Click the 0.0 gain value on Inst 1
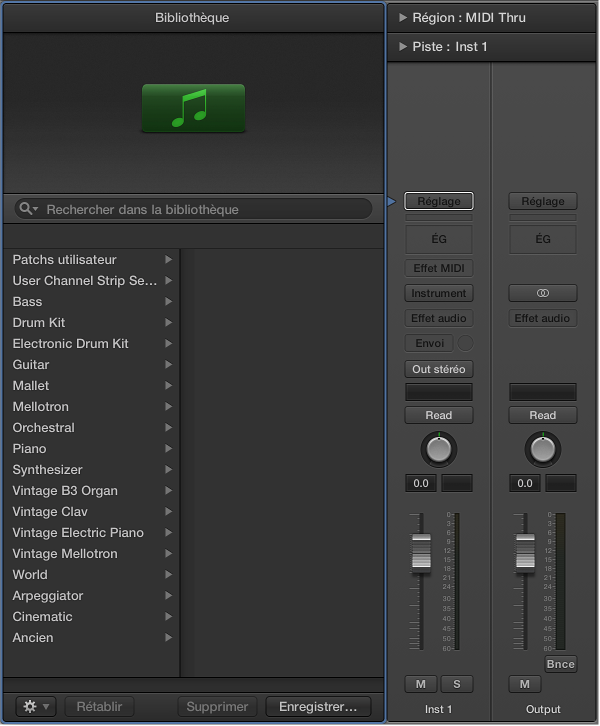The height and width of the screenshot is (726, 600). 420,483
